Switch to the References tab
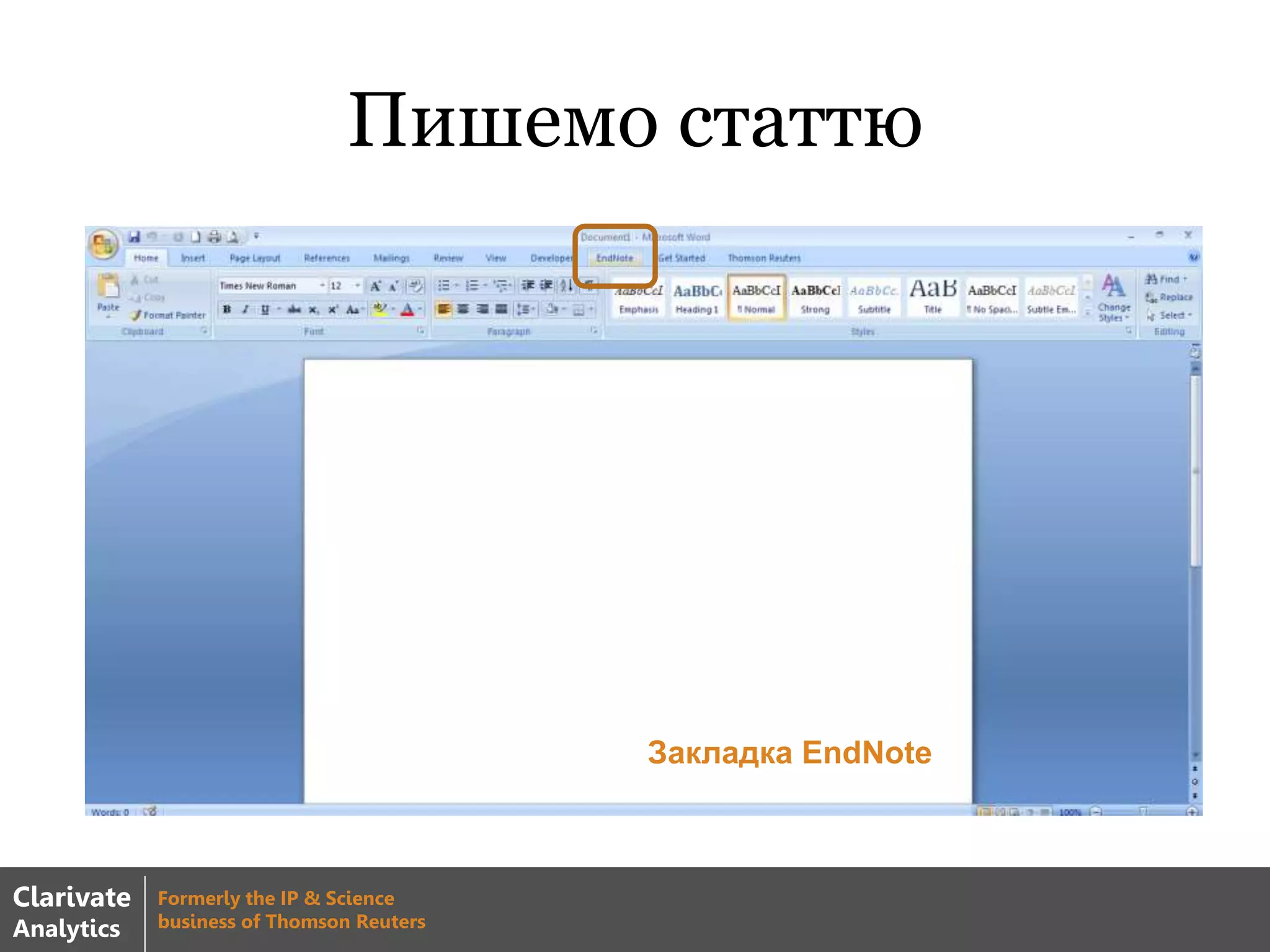The image size is (1270, 952). pyautogui.click(x=327, y=258)
